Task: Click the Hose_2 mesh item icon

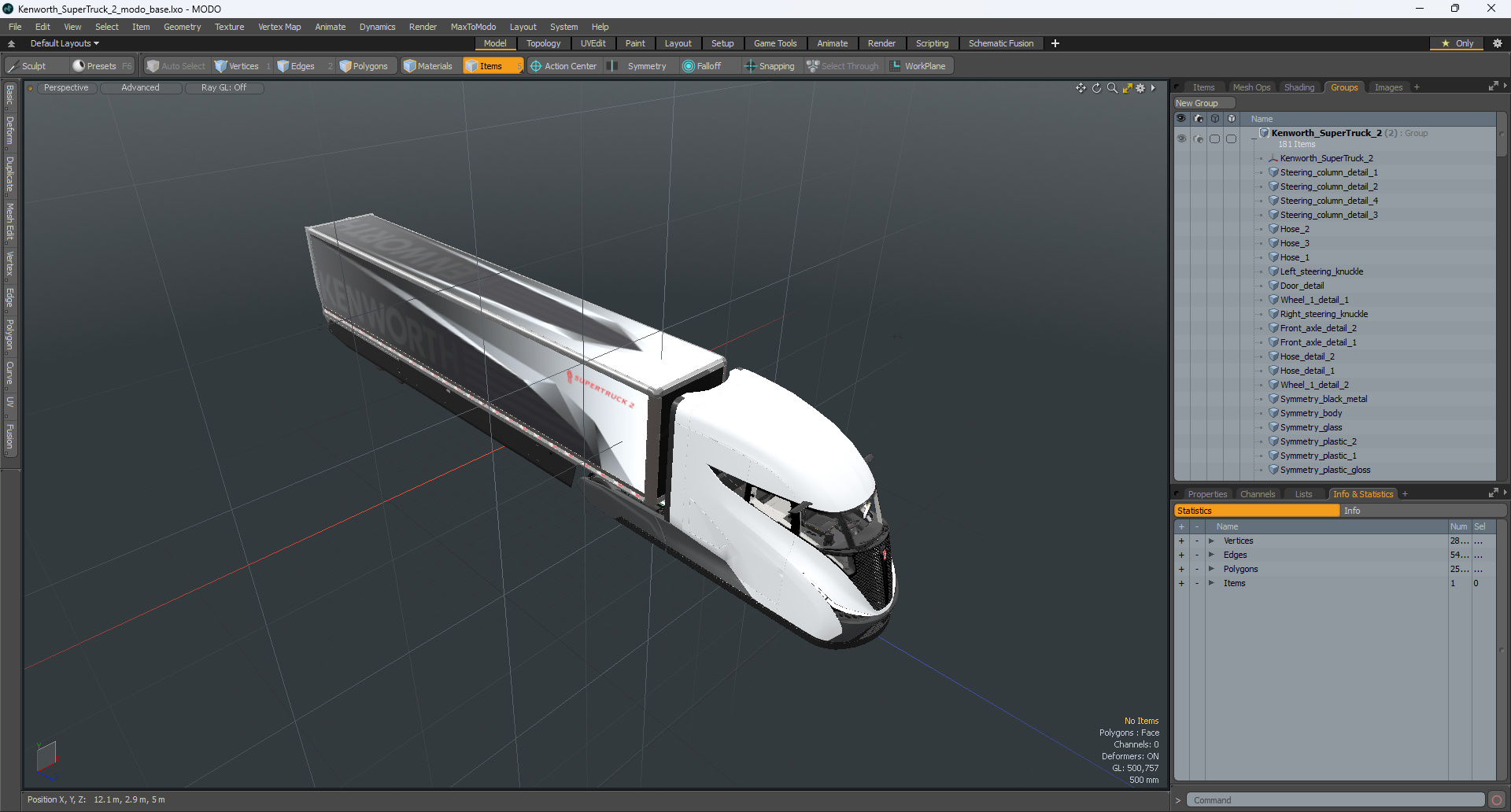Action: point(1273,229)
